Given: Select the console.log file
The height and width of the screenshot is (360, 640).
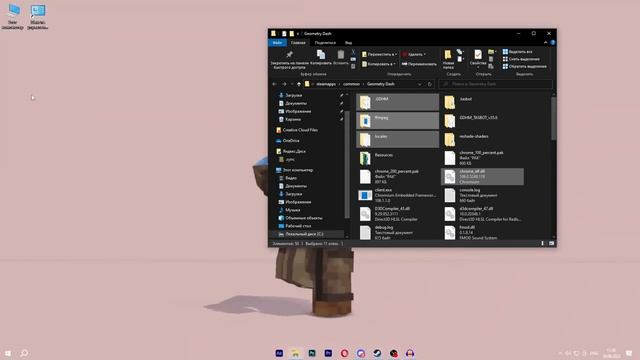Looking at the screenshot, I should (482, 195).
